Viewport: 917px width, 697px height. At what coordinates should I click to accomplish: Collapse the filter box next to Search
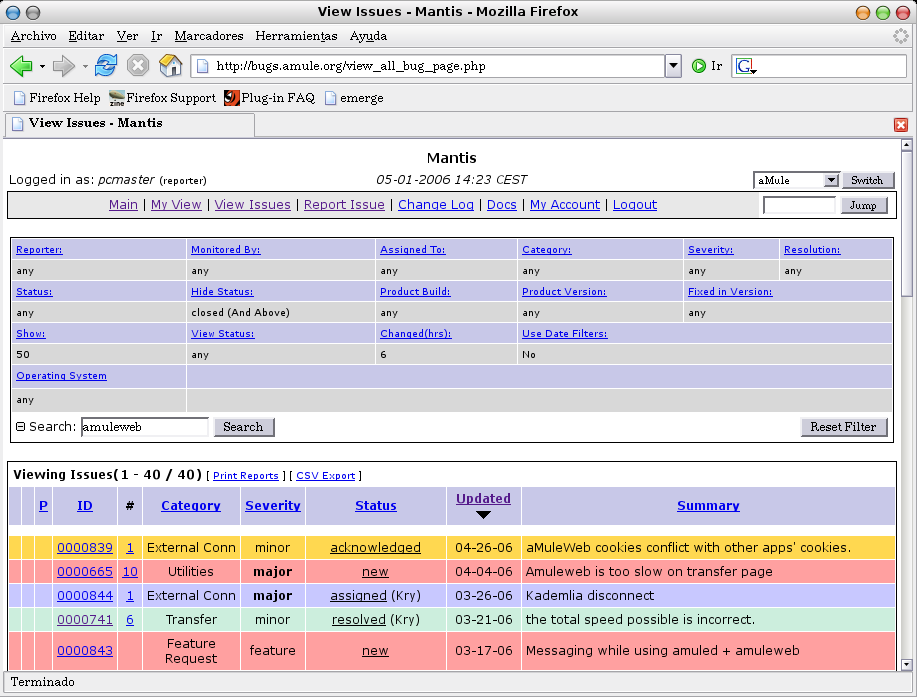[20, 427]
